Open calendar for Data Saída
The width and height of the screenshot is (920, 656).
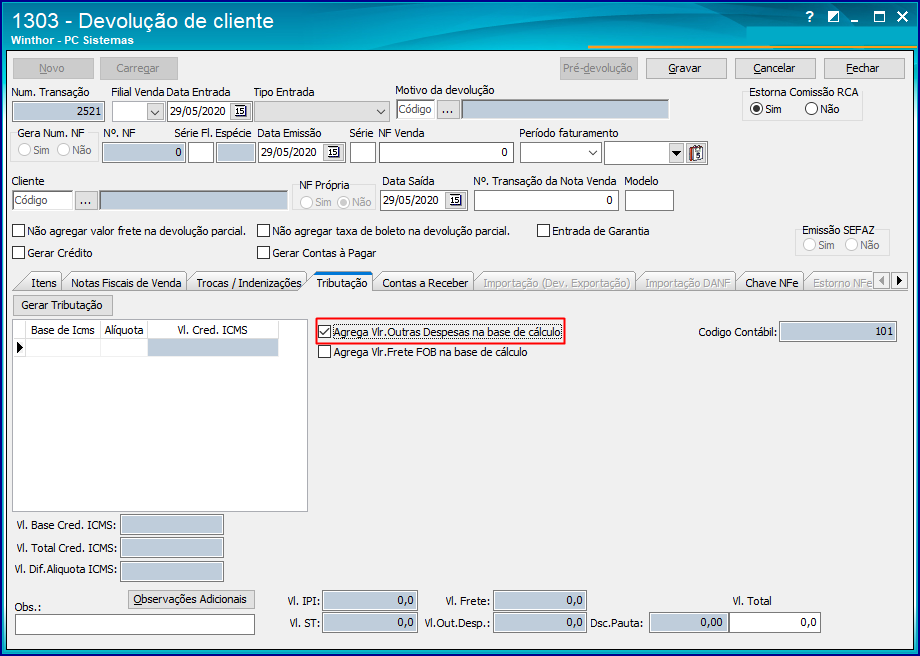click(455, 200)
